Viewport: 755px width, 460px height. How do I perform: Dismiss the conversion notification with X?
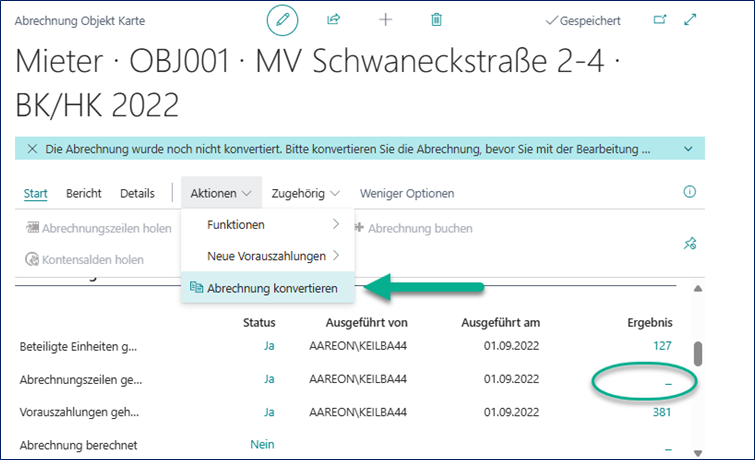click(32, 149)
